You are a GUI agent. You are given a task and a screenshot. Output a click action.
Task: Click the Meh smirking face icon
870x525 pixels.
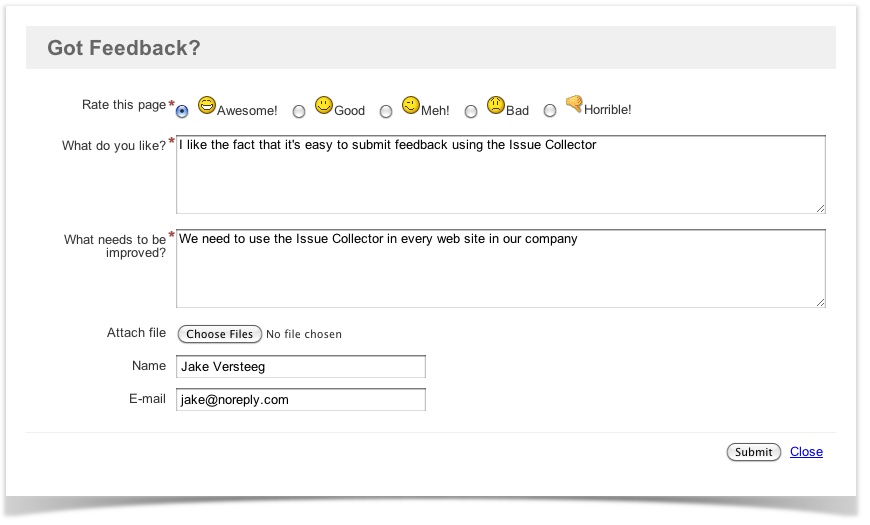(x=410, y=105)
